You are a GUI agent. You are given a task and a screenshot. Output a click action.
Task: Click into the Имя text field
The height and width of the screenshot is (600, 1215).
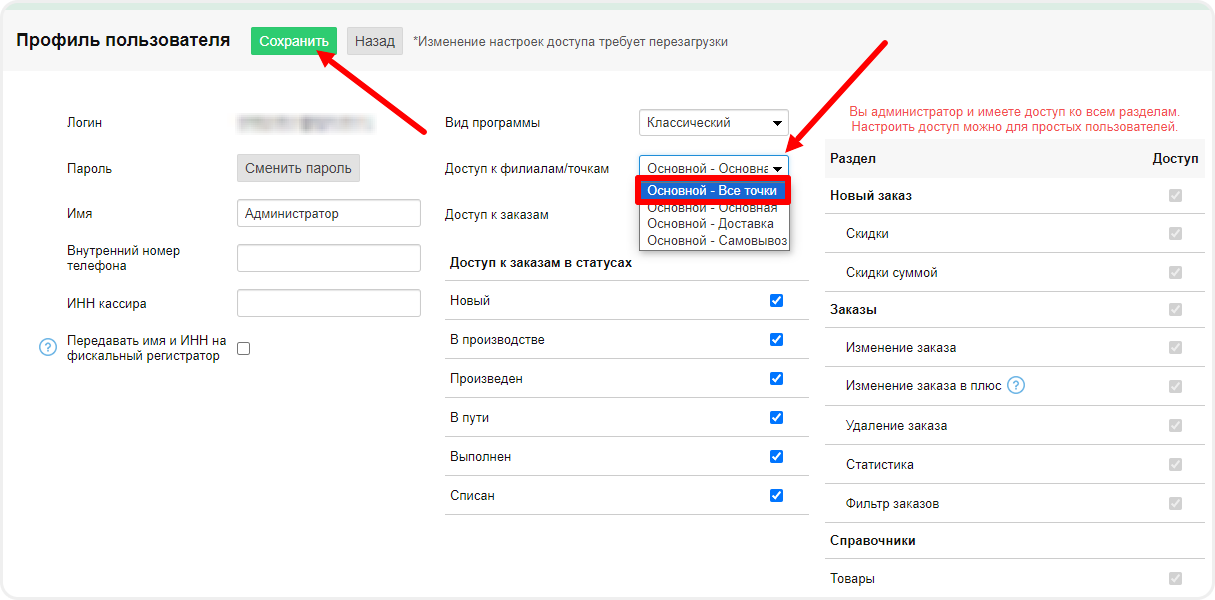[329, 214]
